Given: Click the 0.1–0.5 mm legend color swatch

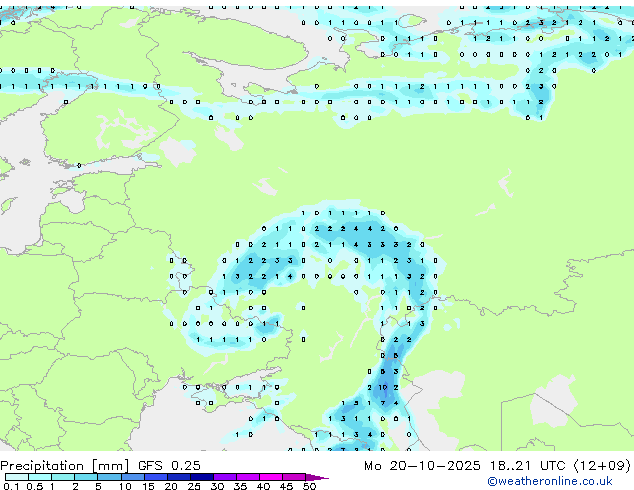Looking at the screenshot, I should click(x=17, y=477).
